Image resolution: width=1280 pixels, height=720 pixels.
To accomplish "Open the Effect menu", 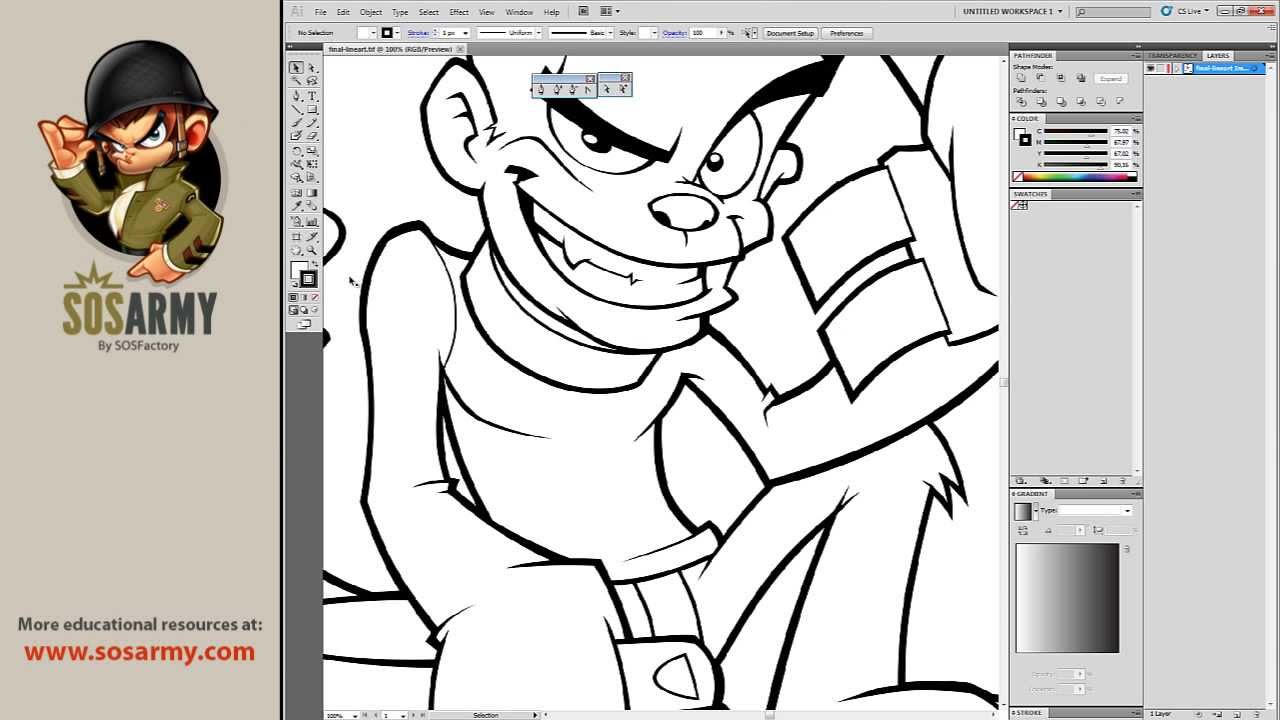I will click(458, 12).
